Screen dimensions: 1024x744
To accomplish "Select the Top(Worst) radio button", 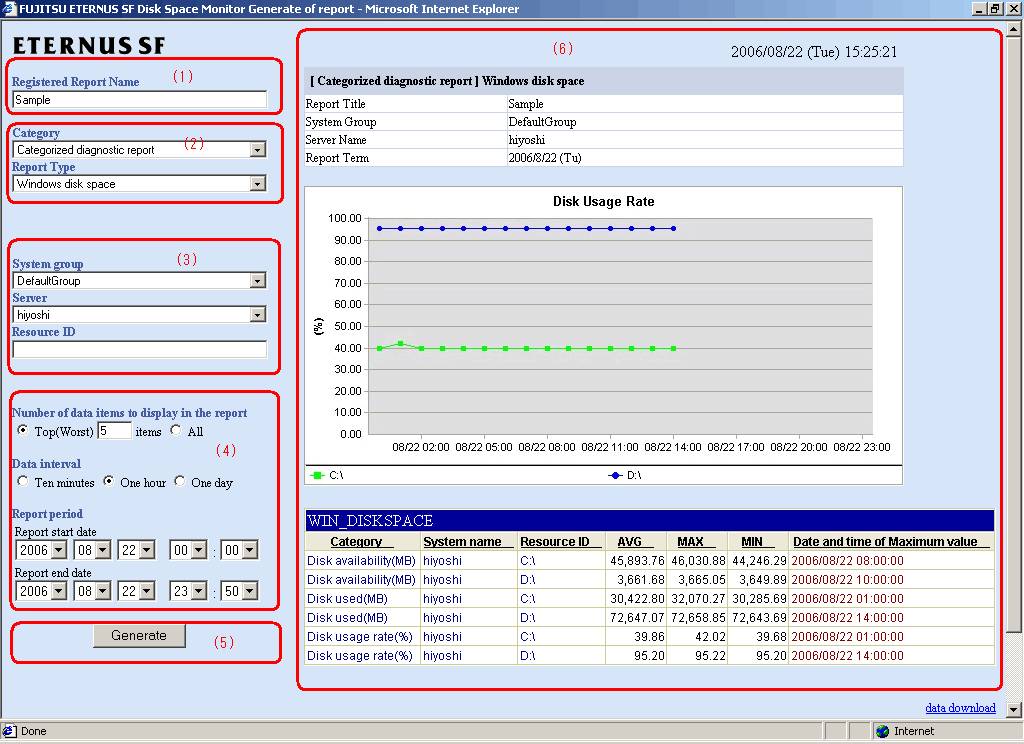I will [23, 430].
